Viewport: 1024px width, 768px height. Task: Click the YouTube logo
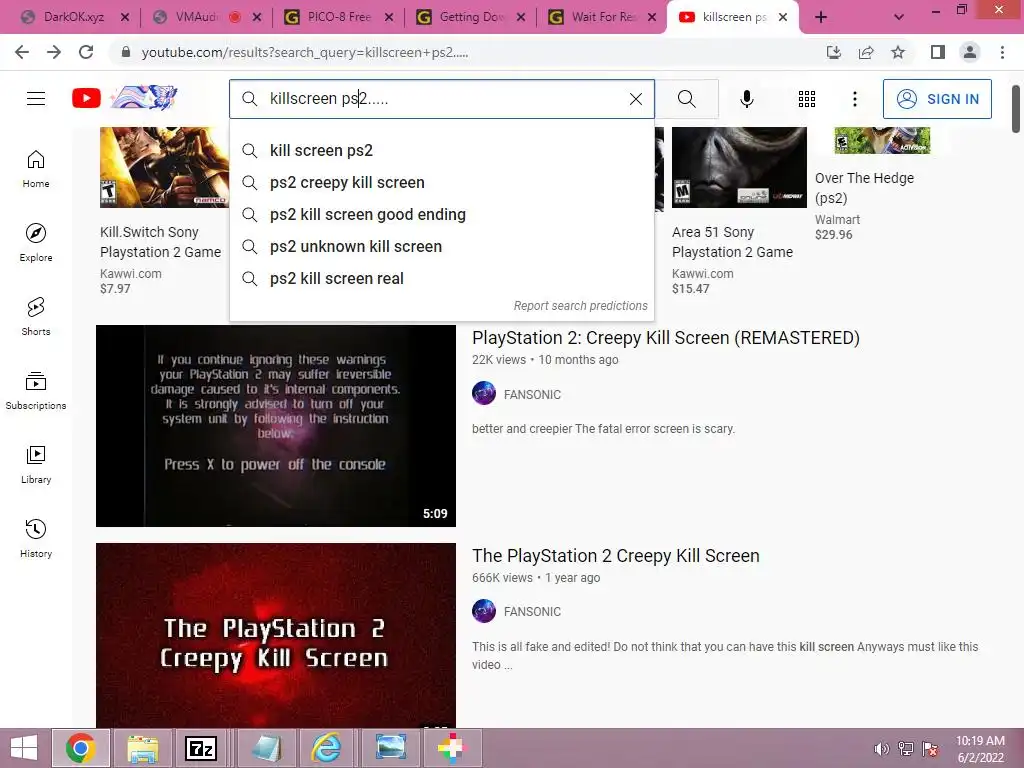(x=86, y=99)
